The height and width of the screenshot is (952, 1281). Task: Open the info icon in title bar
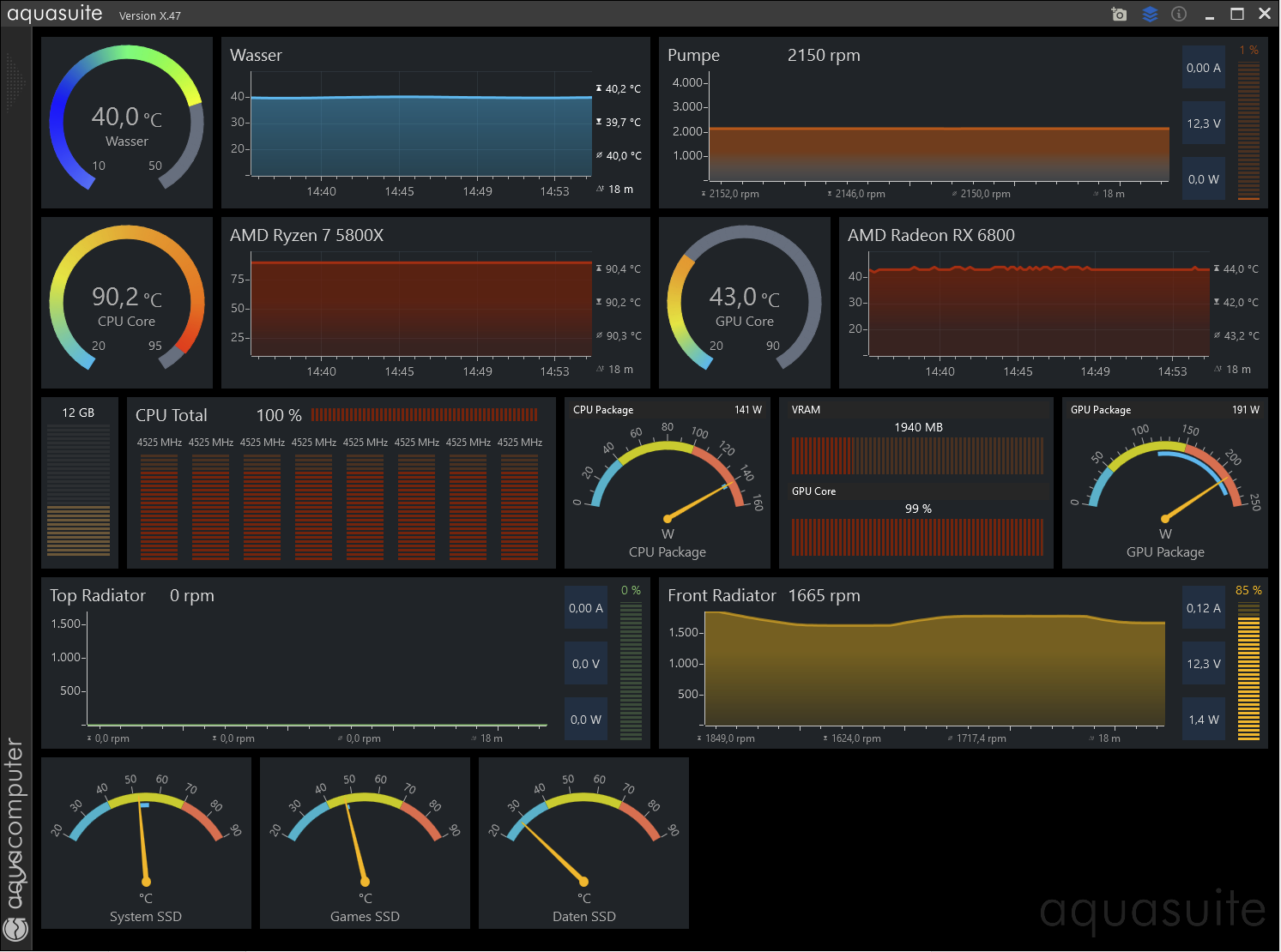(1179, 14)
